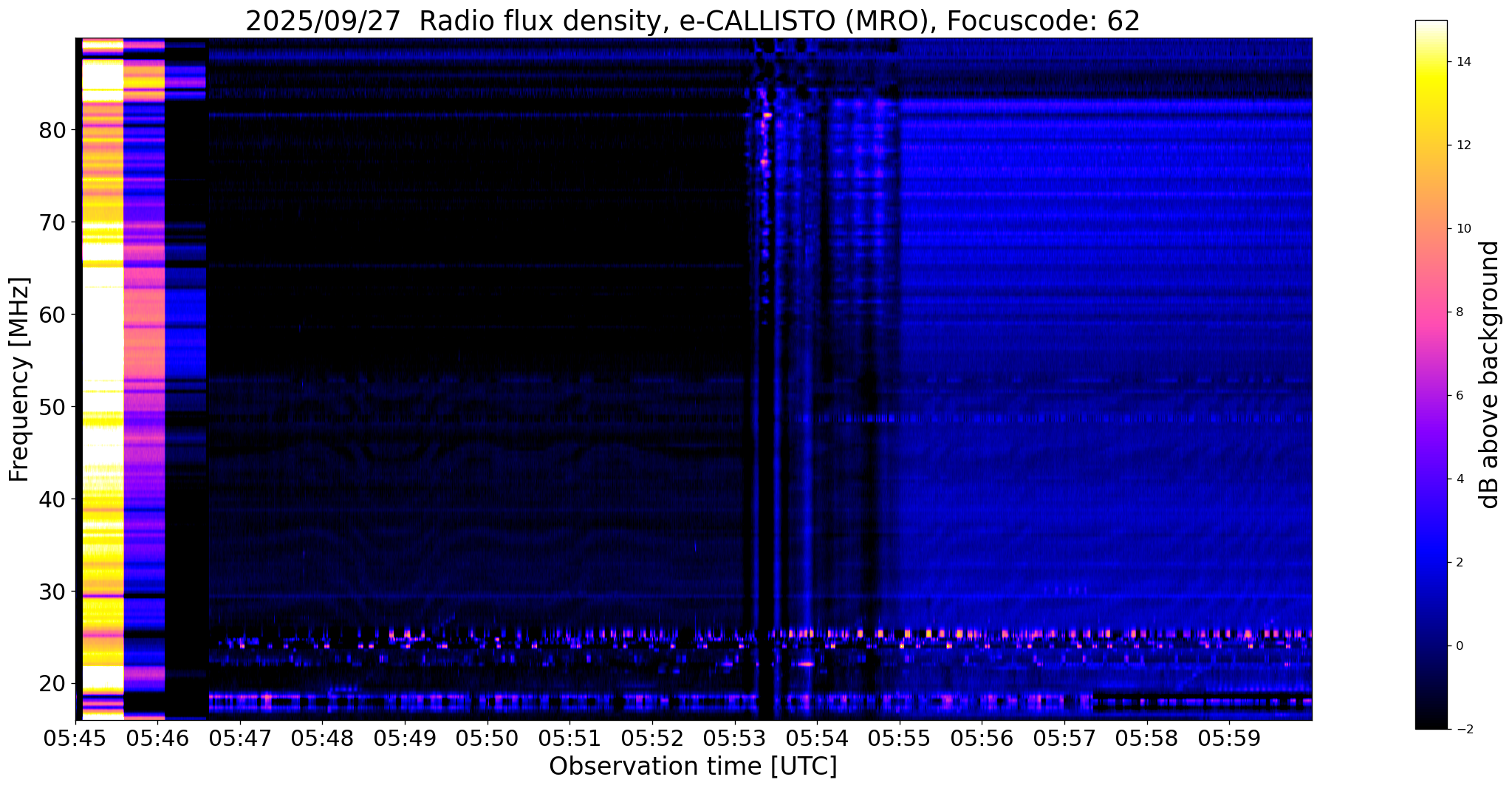The image size is (1512, 788).
Task: Select the Frequency [MHz] axis label
Action: [20, 380]
